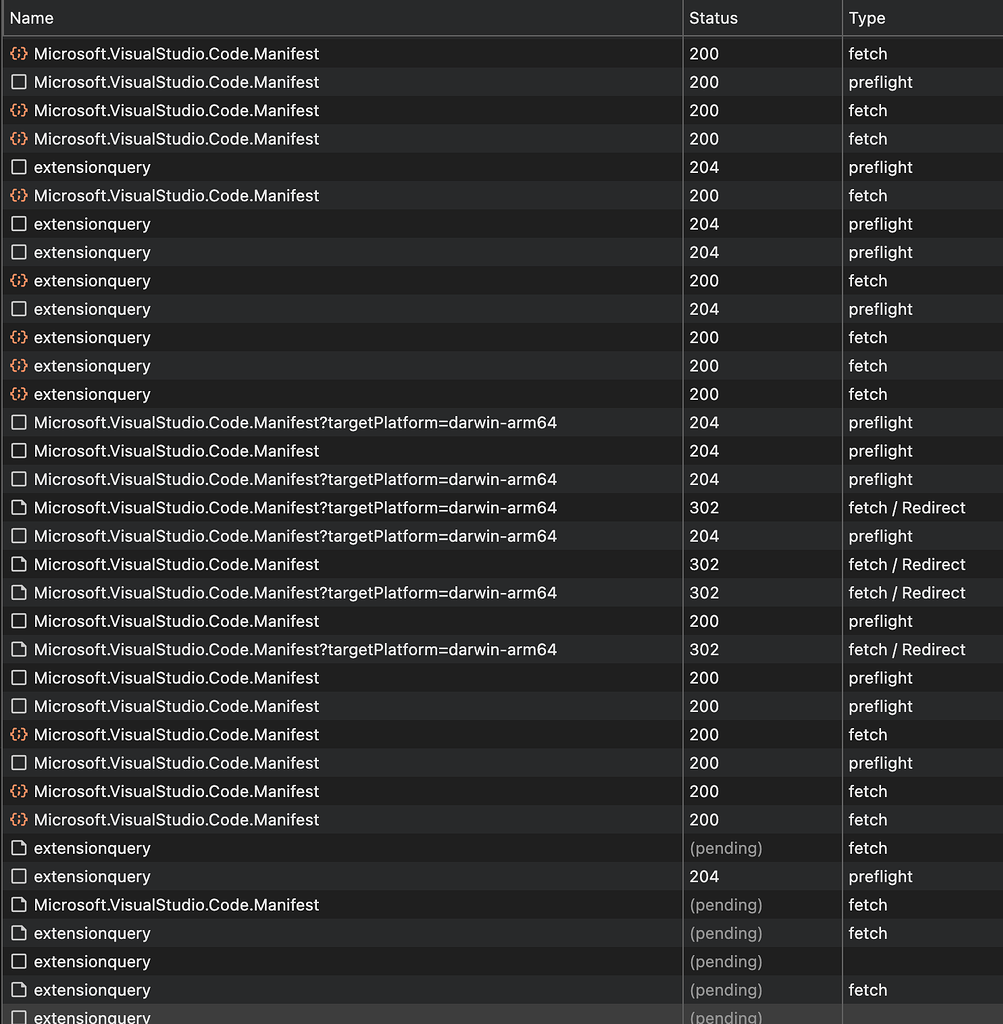The height and width of the screenshot is (1024, 1003).
Task: Click the document icon beside the first Manifest preflight
Action: click(18, 82)
